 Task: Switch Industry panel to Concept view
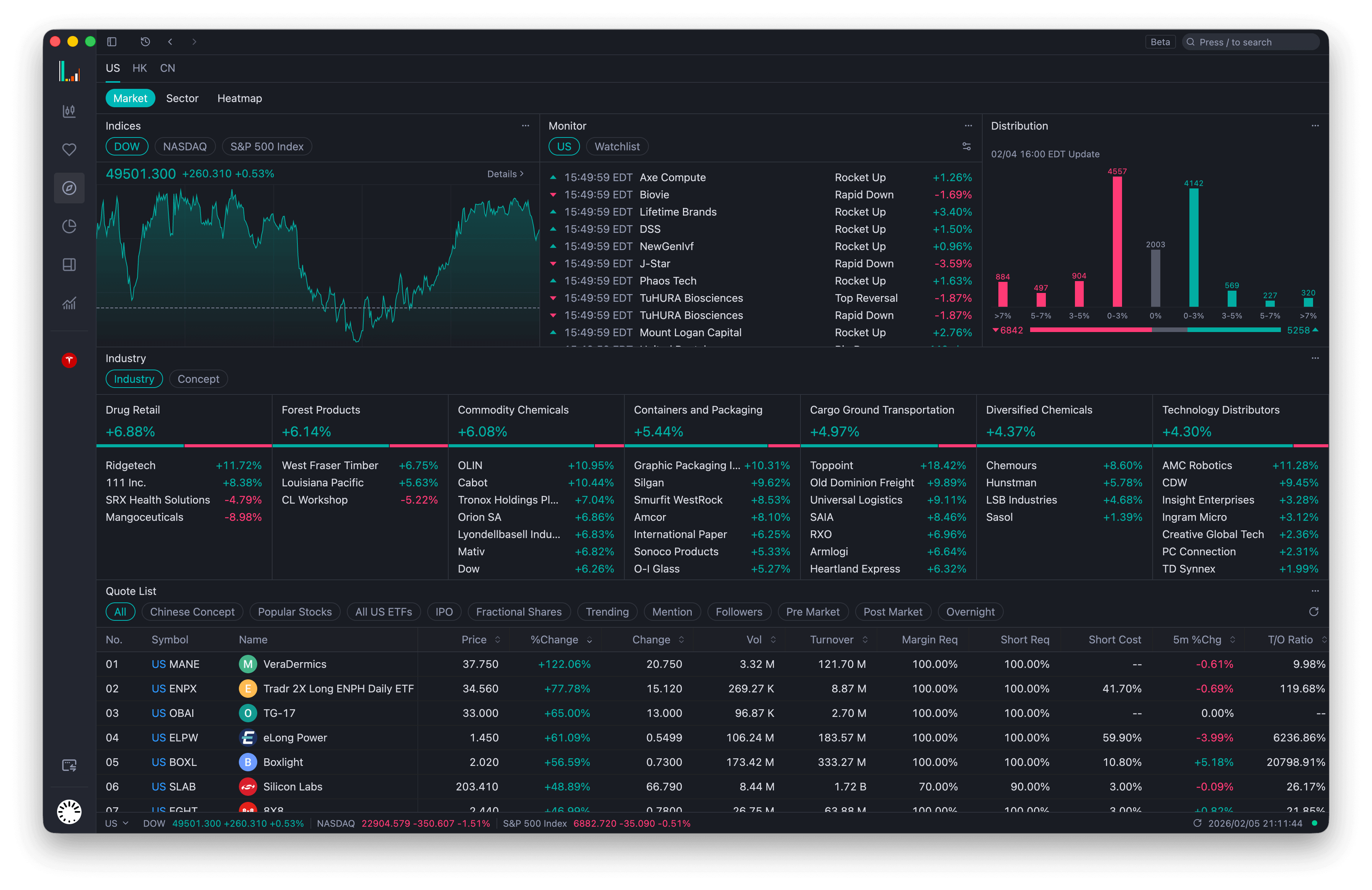click(x=198, y=378)
